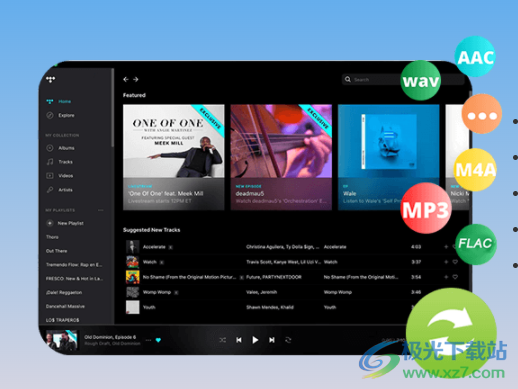
Task: Select the AAC format bubble
Action: pos(475,57)
